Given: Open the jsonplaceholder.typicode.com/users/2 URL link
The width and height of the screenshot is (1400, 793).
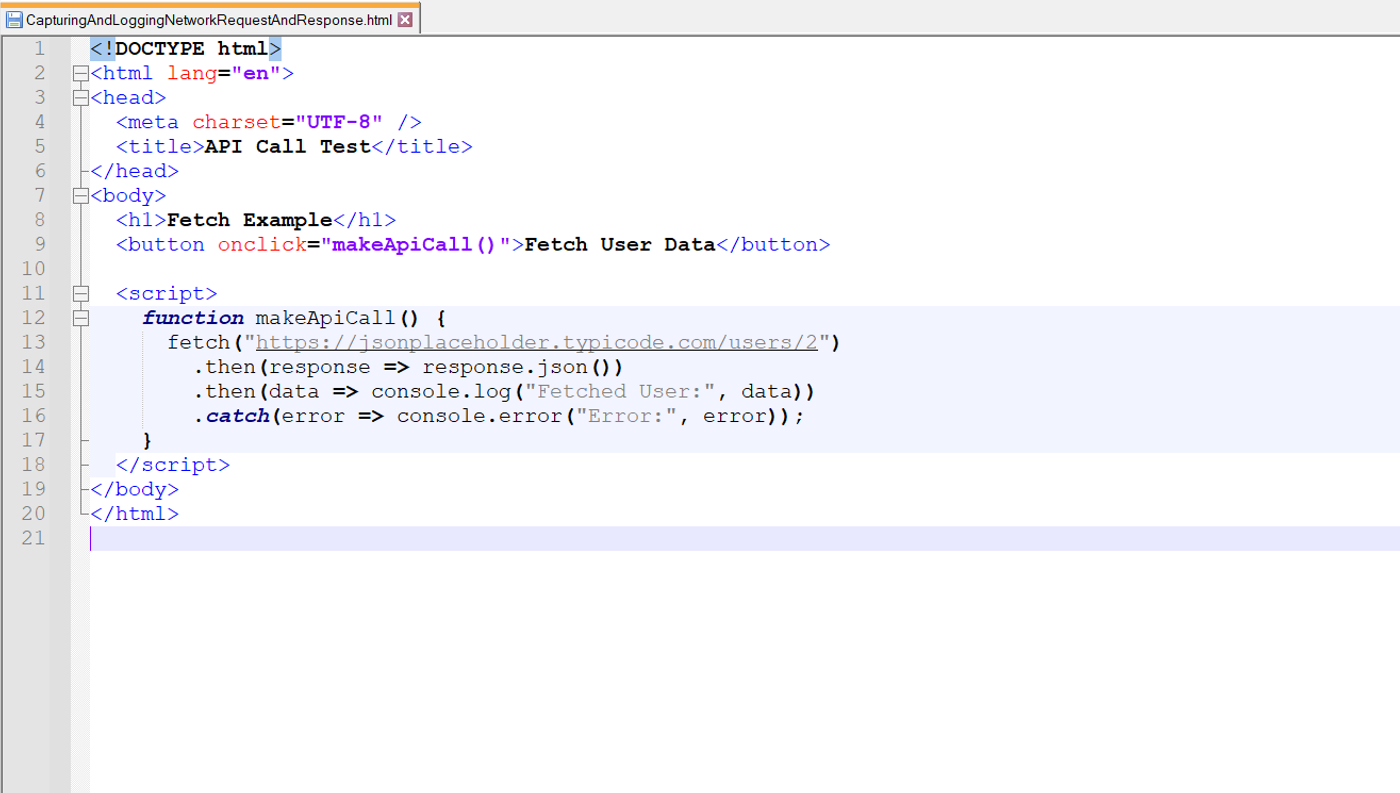Looking at the screenshot, I should pyautogui.click(x=537, y=343).
